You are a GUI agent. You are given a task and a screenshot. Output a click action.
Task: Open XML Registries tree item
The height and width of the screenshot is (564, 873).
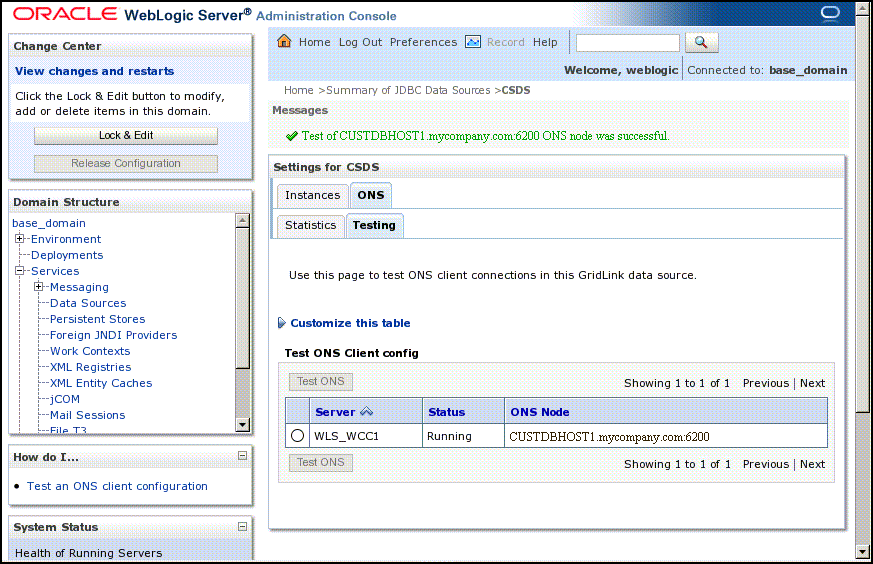point(91,367)
